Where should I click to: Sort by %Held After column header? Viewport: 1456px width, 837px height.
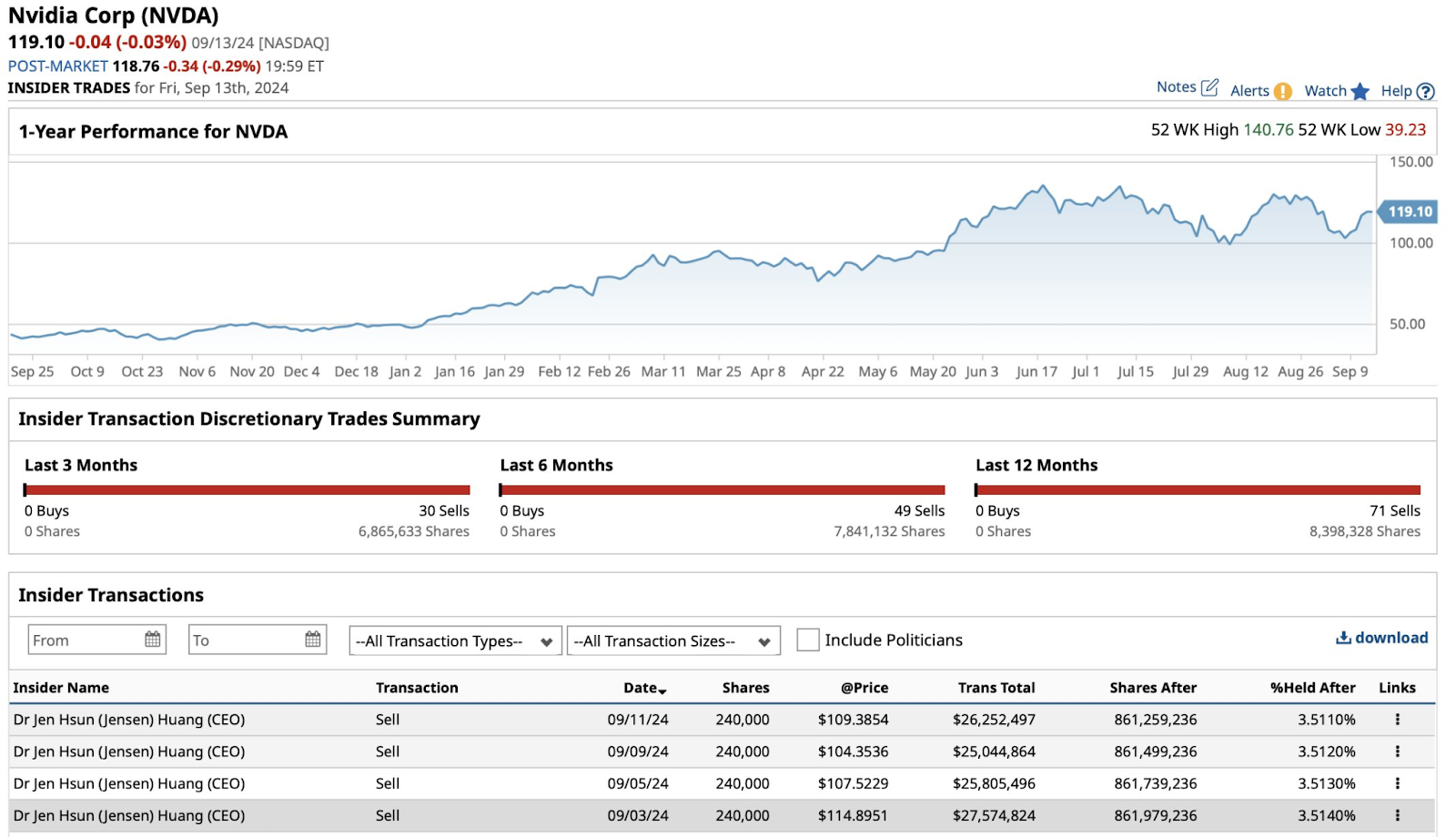tap(1313, 688)
